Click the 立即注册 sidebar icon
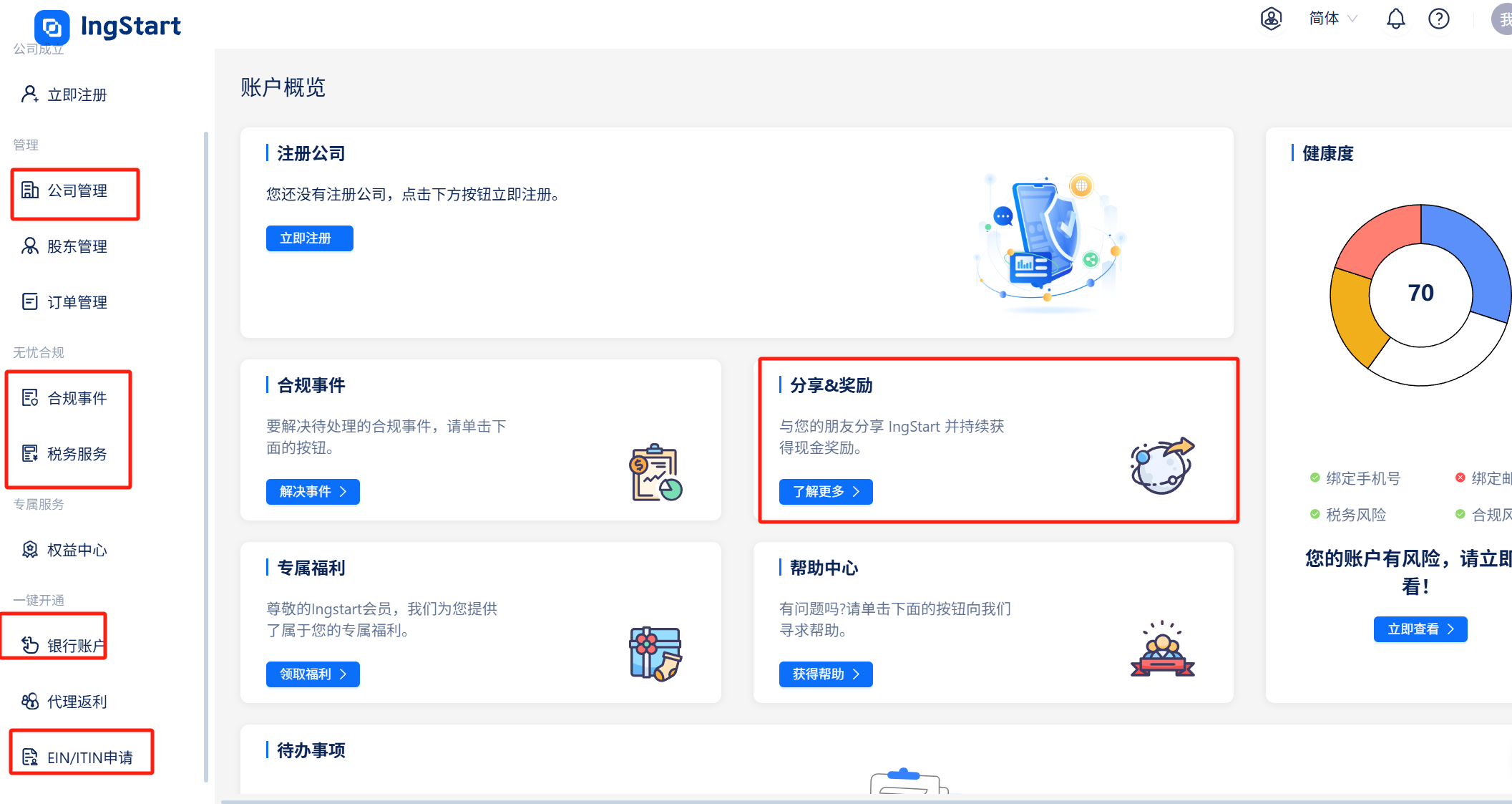1512x804 pixels. pyautogui.click(x=29, y=95)
